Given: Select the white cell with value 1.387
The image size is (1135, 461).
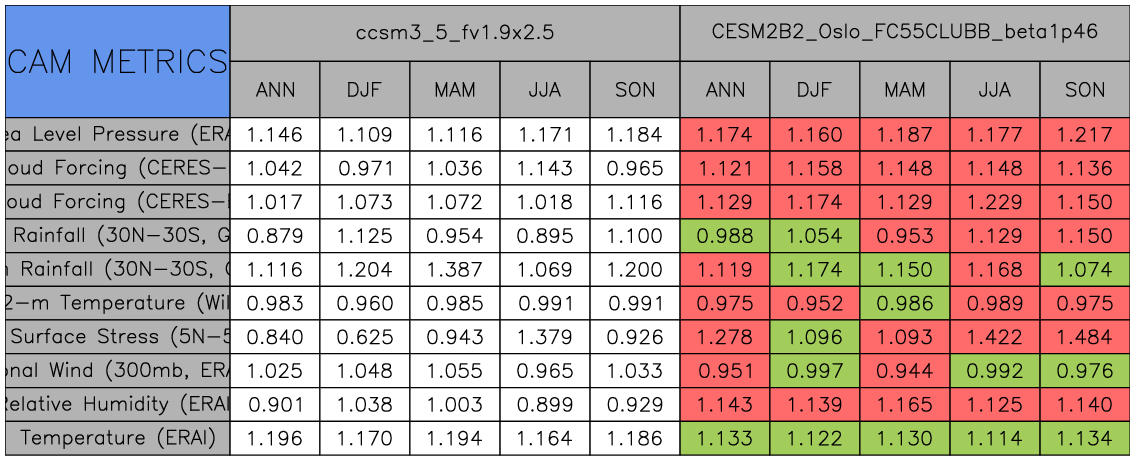Looking at the screenshot, I should [455, 269].
